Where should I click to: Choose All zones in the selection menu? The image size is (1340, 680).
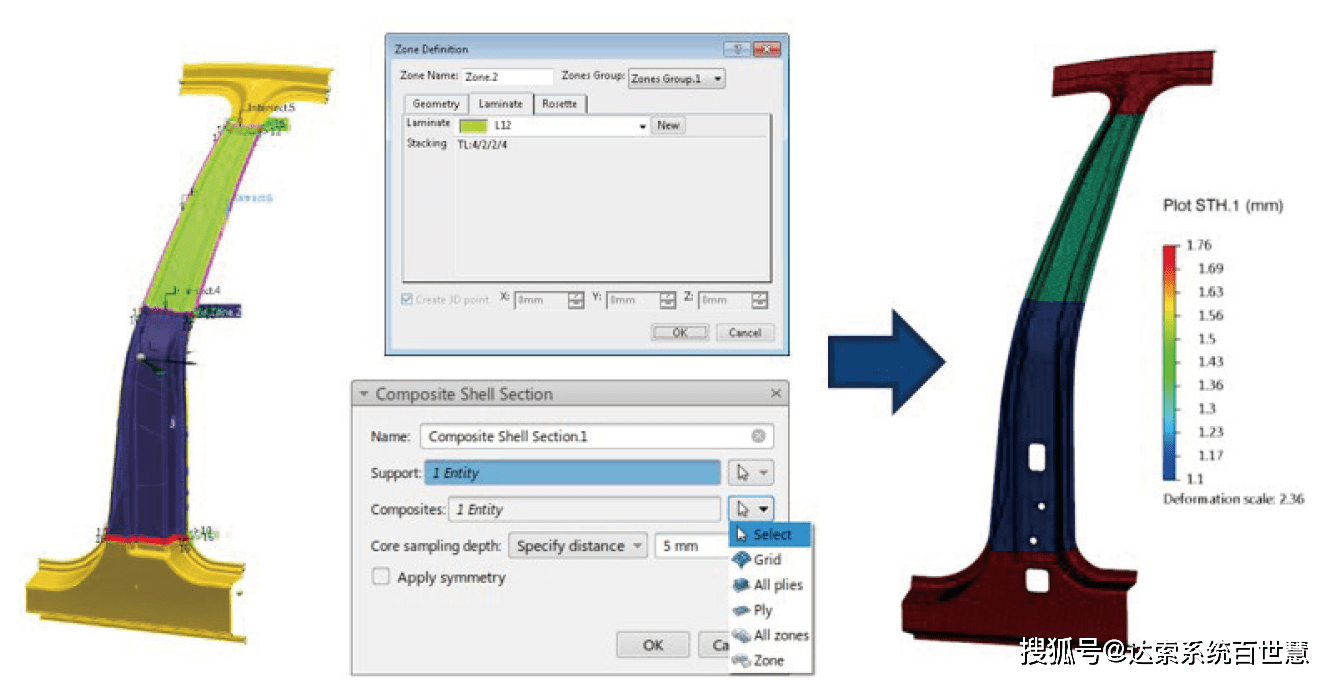click(x=780, y=635)
